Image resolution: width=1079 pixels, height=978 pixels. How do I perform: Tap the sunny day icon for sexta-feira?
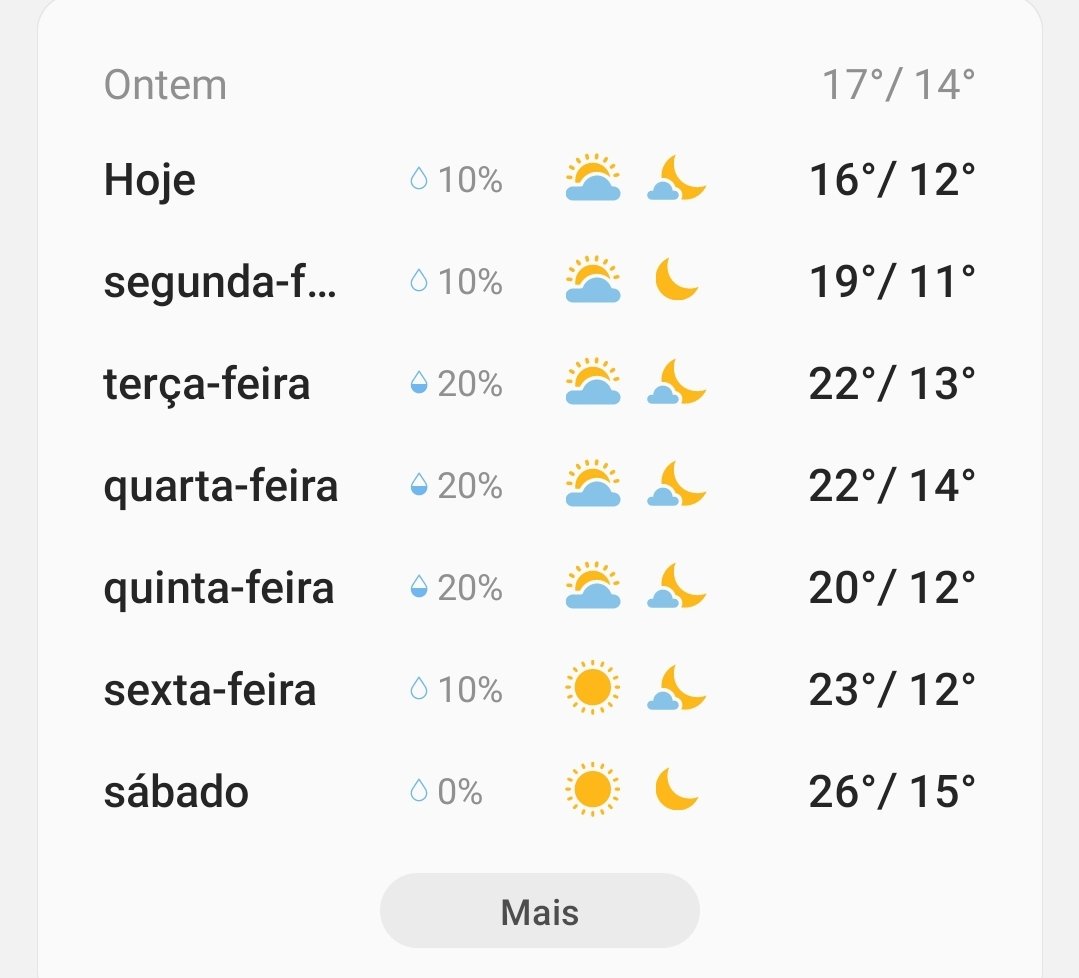tap(592, 688)
